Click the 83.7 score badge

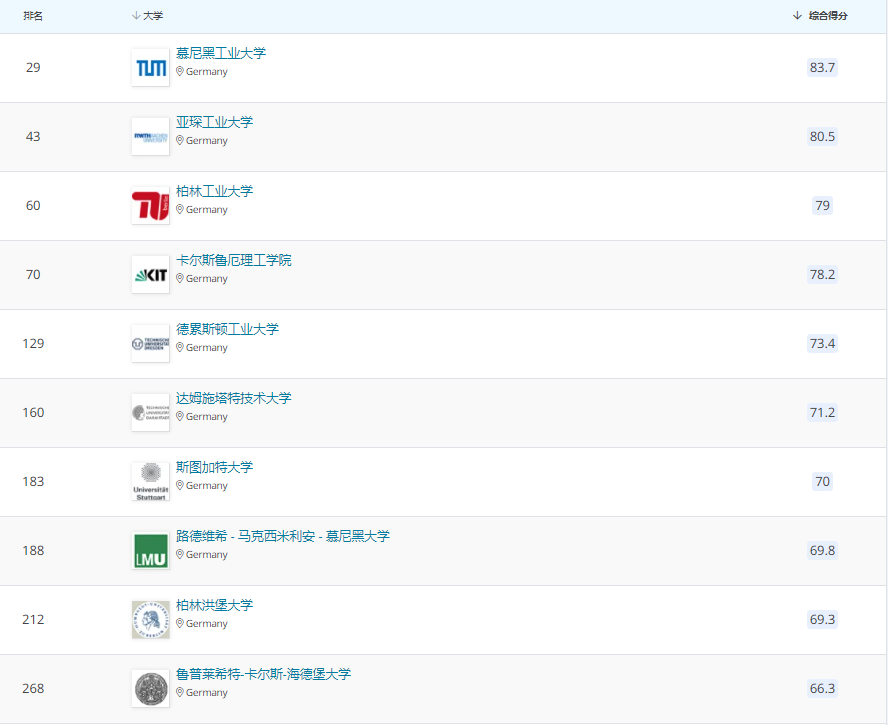(x=822, y=68)
